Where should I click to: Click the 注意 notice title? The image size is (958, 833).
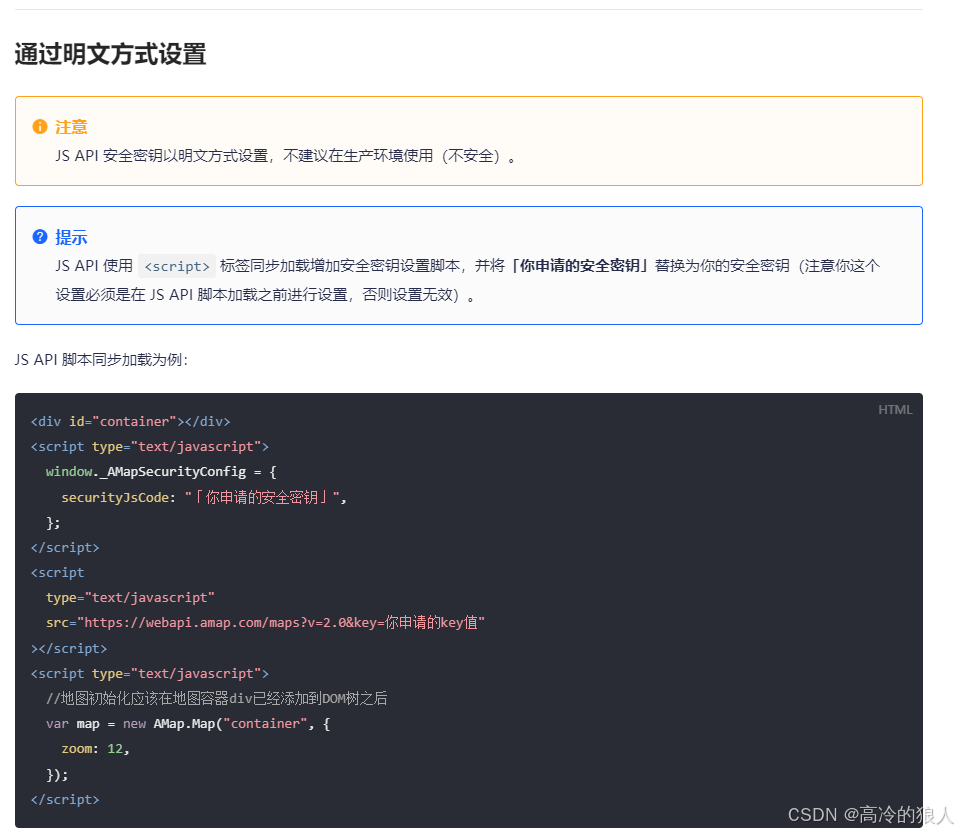click(71, 127)
